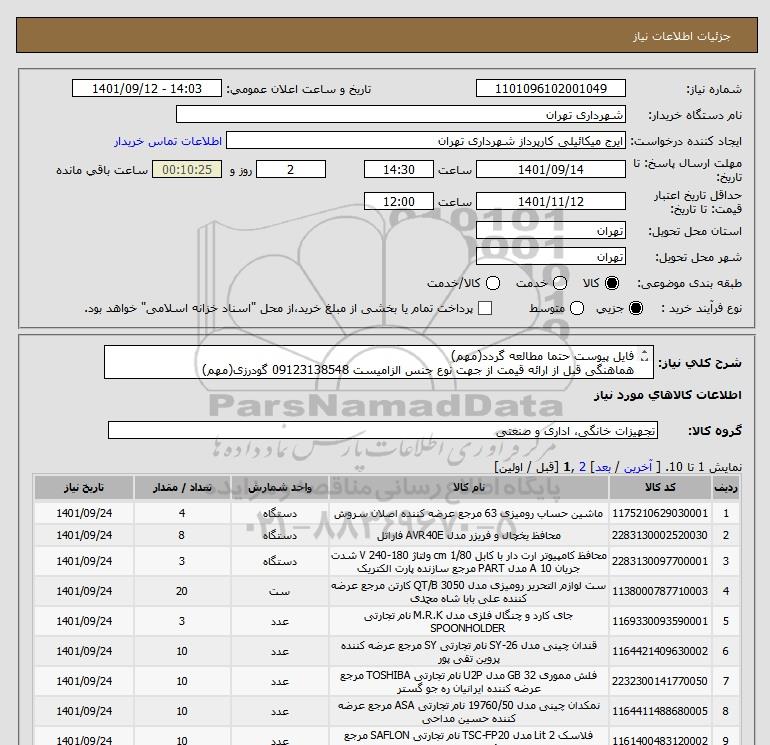The image size is (770, 745).
Task: Click the unit ست in row 4
Action: pos(279,592)
